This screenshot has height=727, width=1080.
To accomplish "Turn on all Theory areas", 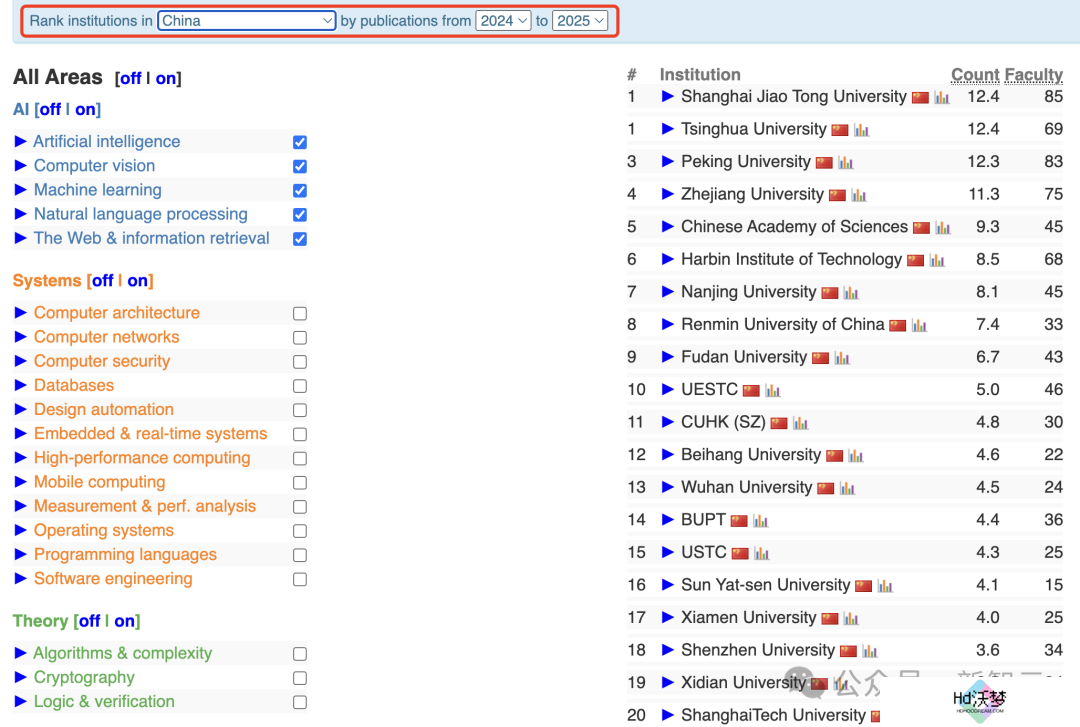I will [125, 622].
